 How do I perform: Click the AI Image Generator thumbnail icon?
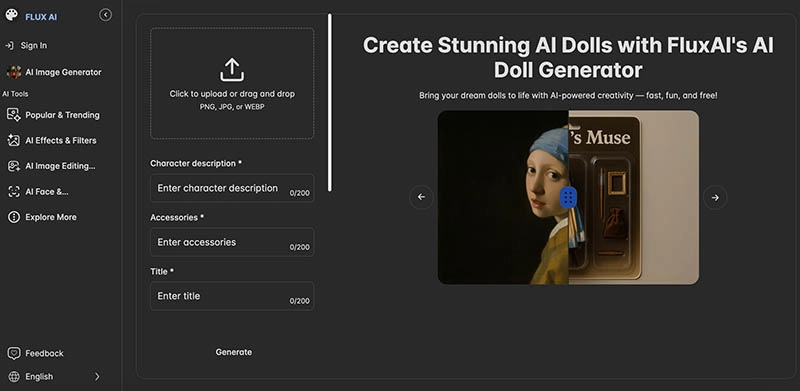[13, 72]
